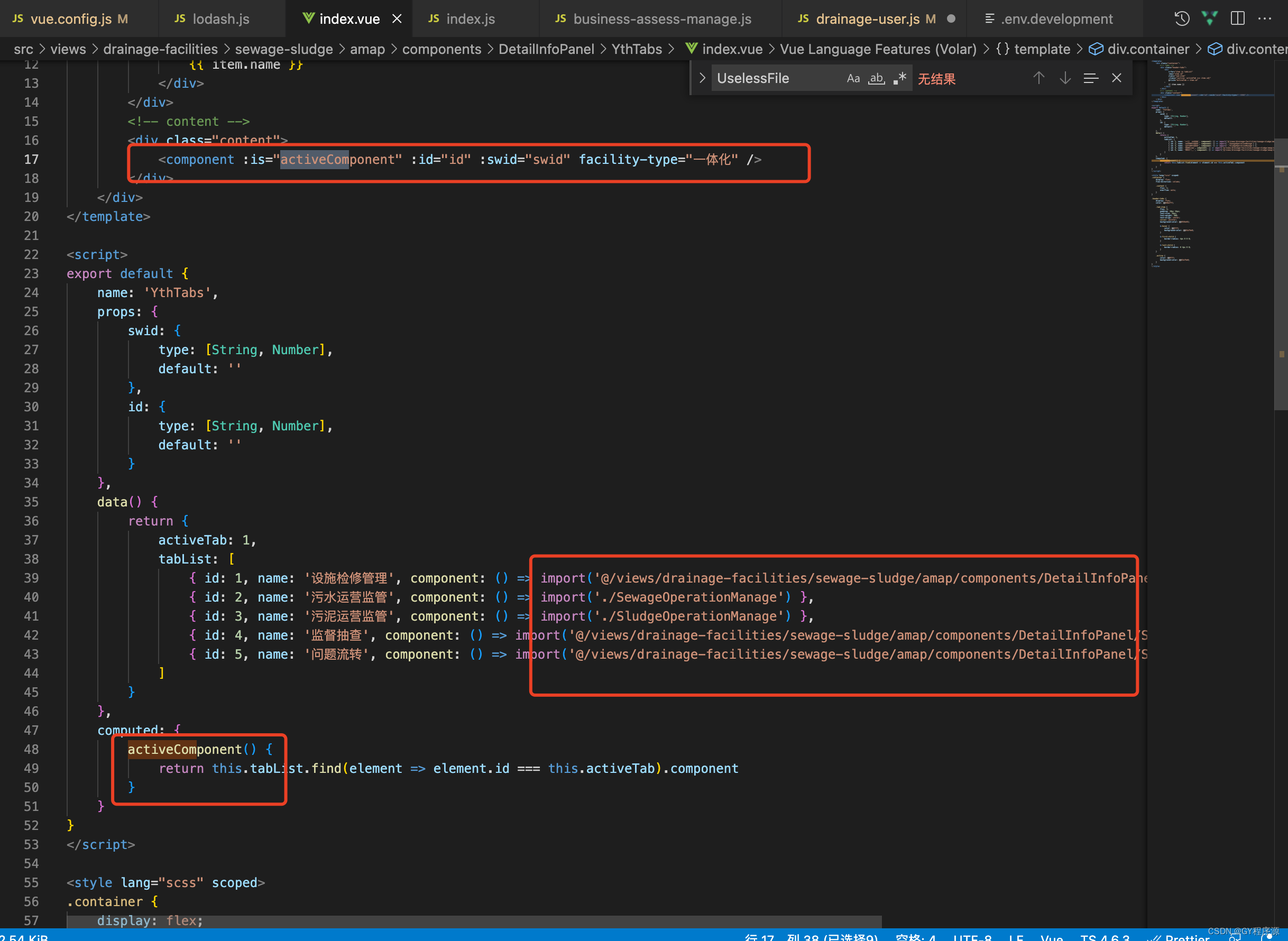
Task: Open the YthTabs breadcrumb
Action: [636, 49]
